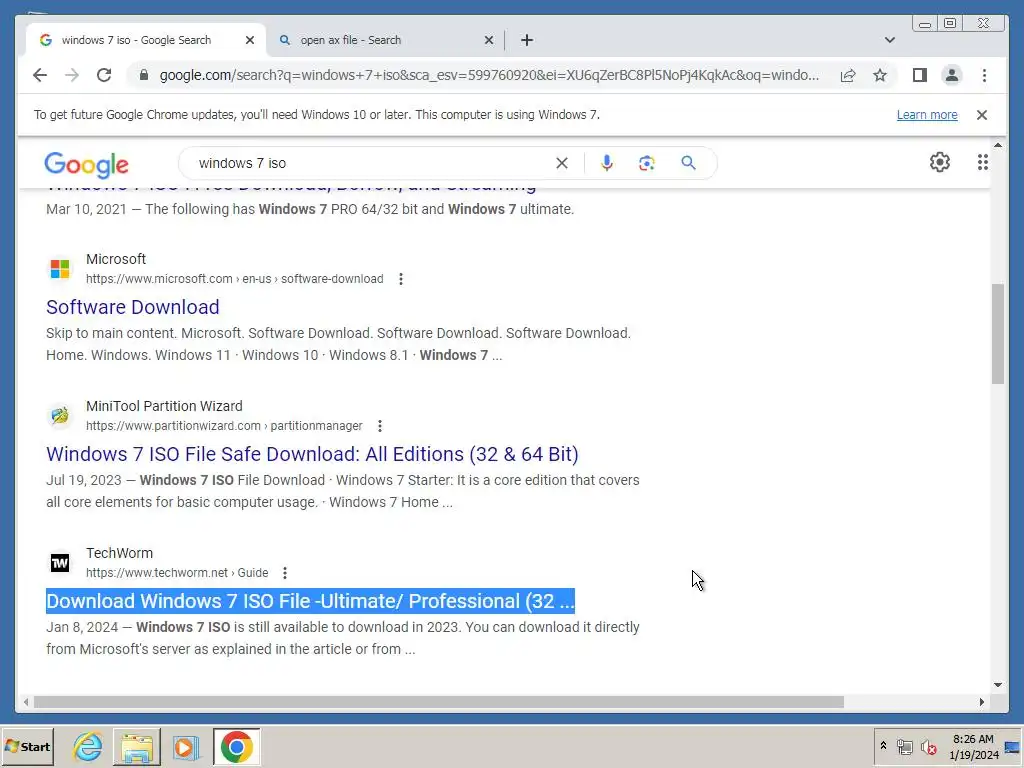Dismiss the Chrome update notice bar
Image resolution: width=1024 pixels, height=768 pixels.
[x=982, y=115]
